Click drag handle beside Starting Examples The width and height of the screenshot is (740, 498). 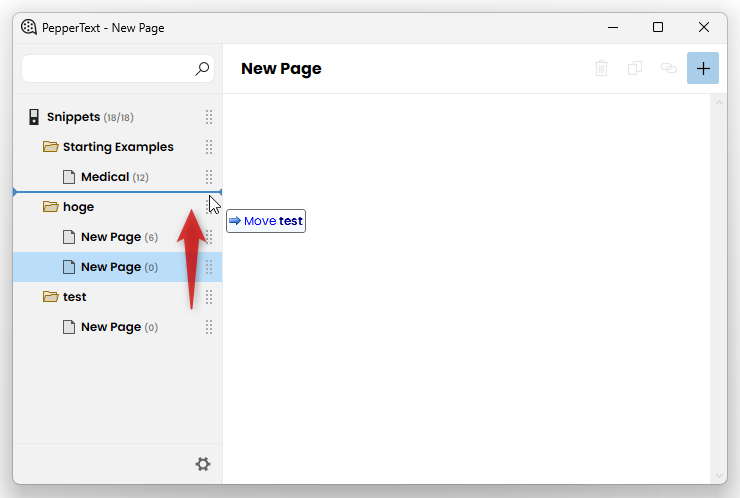(209, 147)
